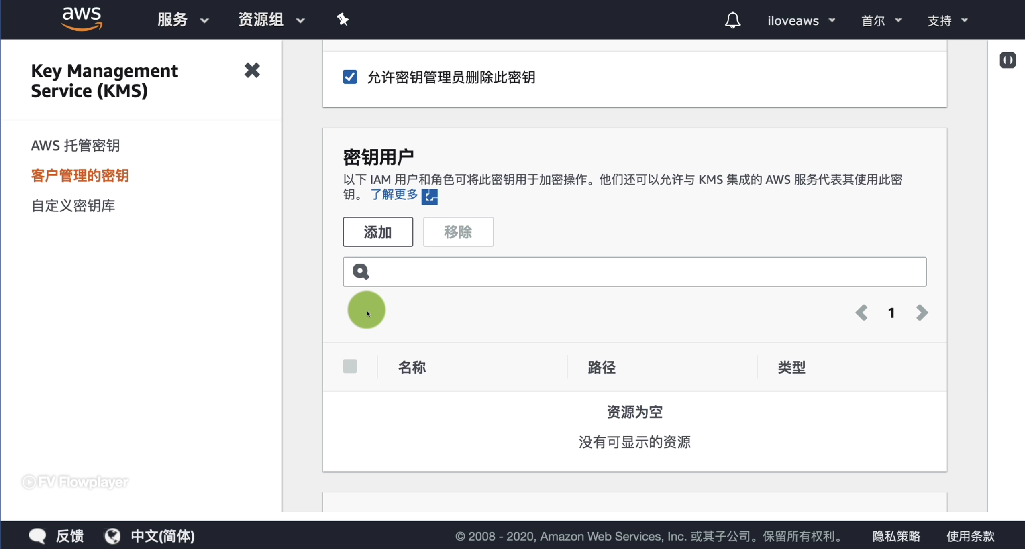Go to AWS 托管密钥
This screenshot has height=549, width=1025.
coord(75,145)
